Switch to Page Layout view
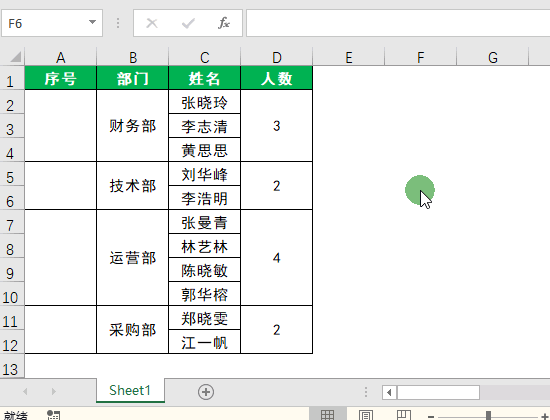Image resolution: width=550 pixels, height=420 pixels. pos(366,415)
